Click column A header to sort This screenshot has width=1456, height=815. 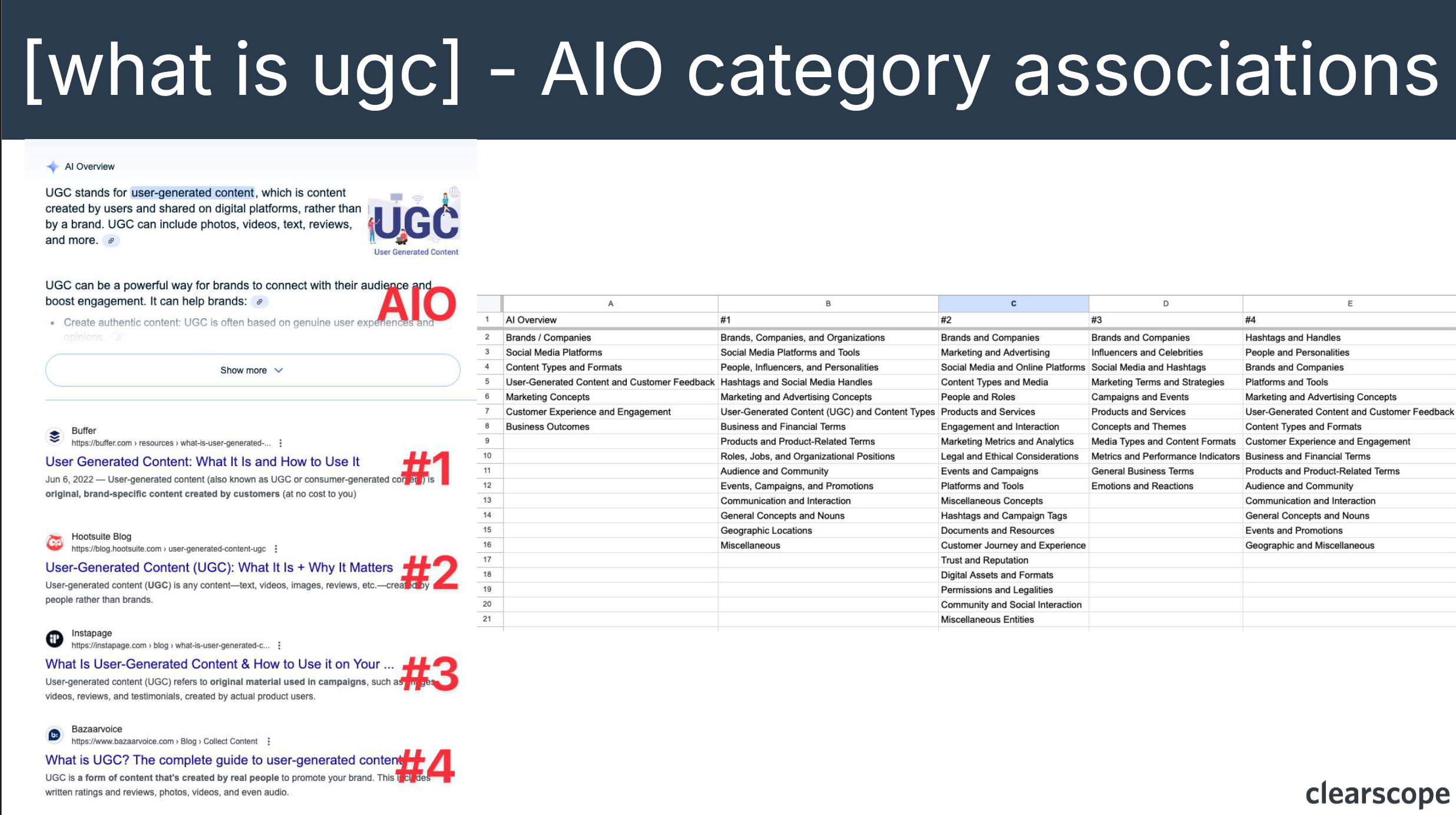coord(609,303)
